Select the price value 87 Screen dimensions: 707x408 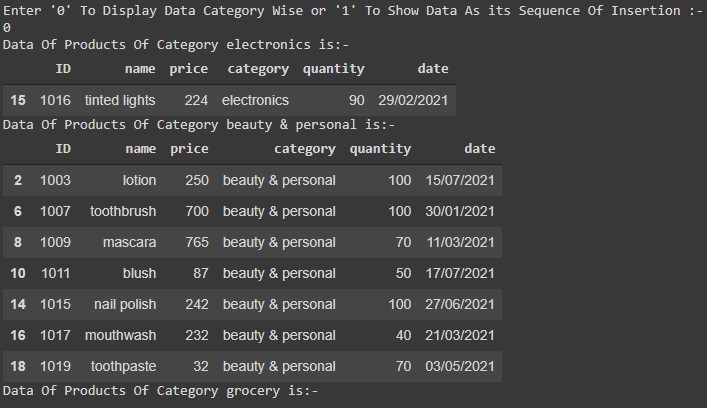tap(201, 273)
